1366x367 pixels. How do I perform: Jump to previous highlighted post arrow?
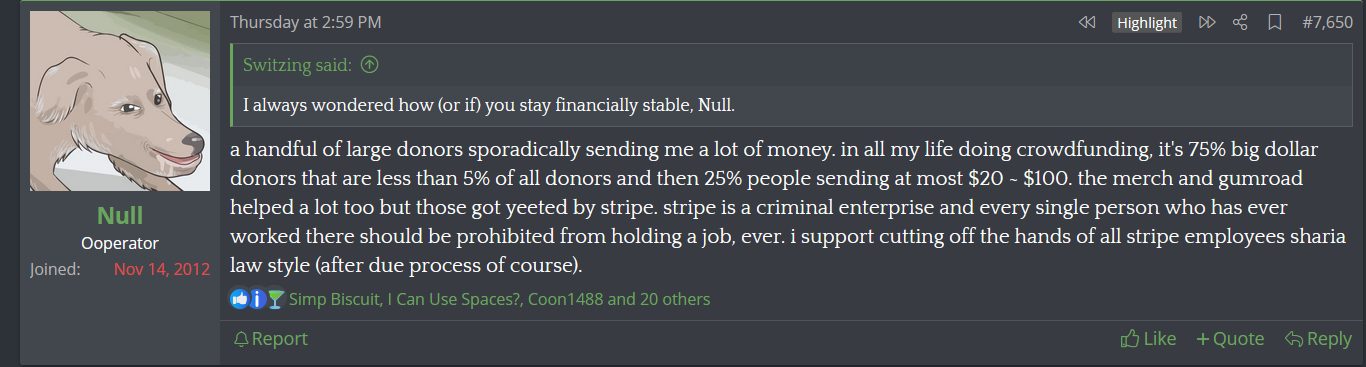(x=1087, y=22)
